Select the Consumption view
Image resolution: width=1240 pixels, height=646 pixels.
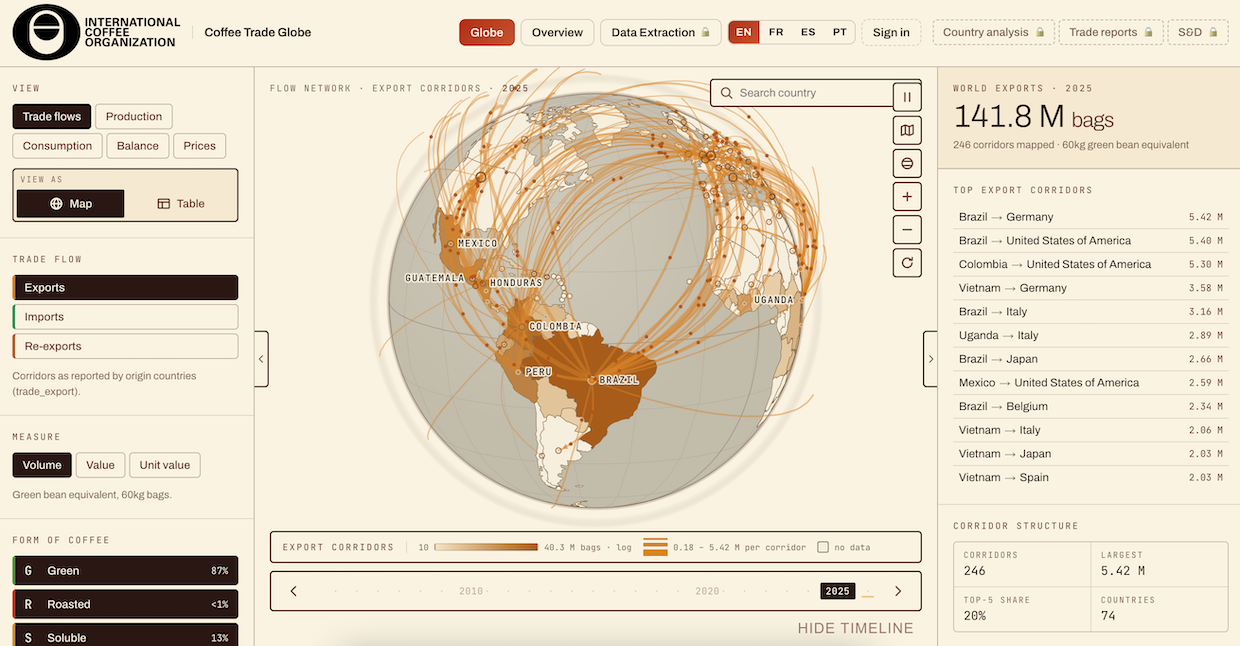58,146
